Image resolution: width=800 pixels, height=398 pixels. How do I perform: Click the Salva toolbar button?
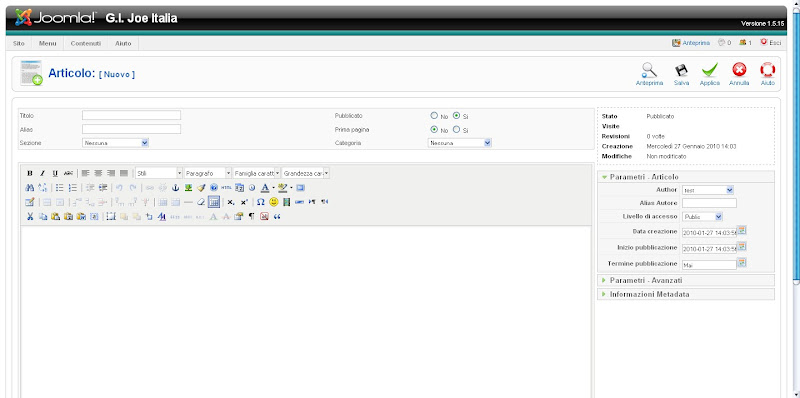point(682,74)
